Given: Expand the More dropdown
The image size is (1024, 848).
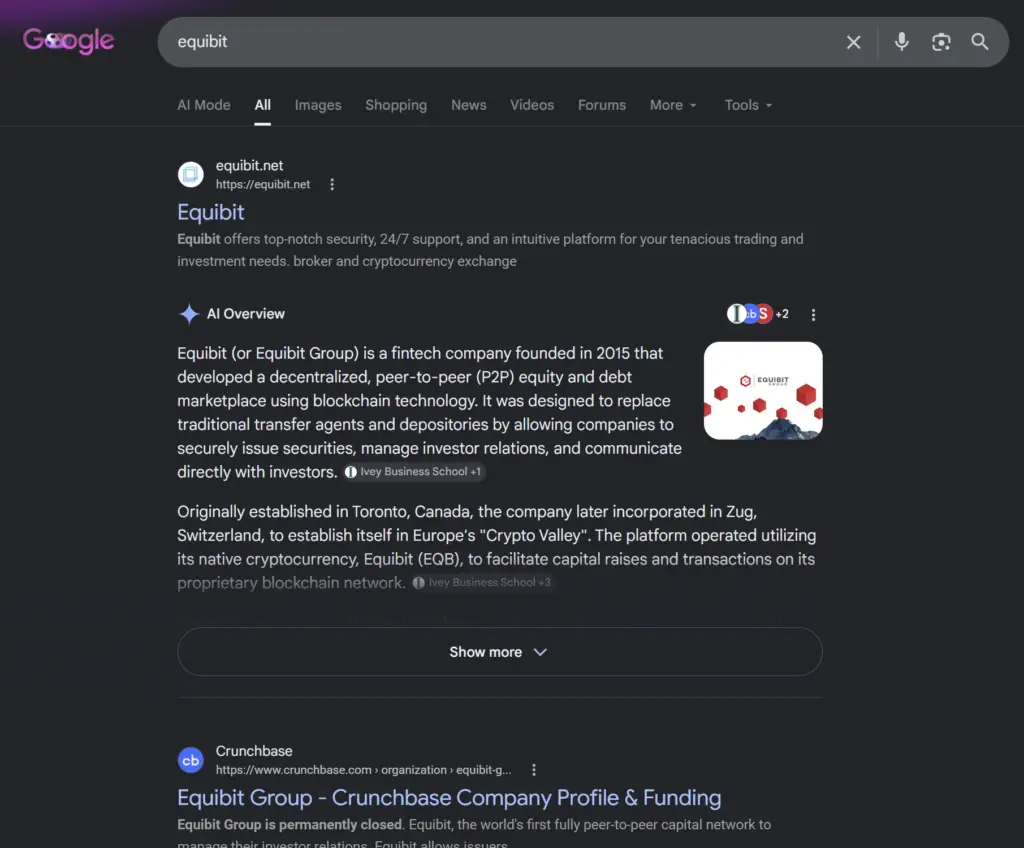Looking at the screenshot, I should click(x=673, y=105).
